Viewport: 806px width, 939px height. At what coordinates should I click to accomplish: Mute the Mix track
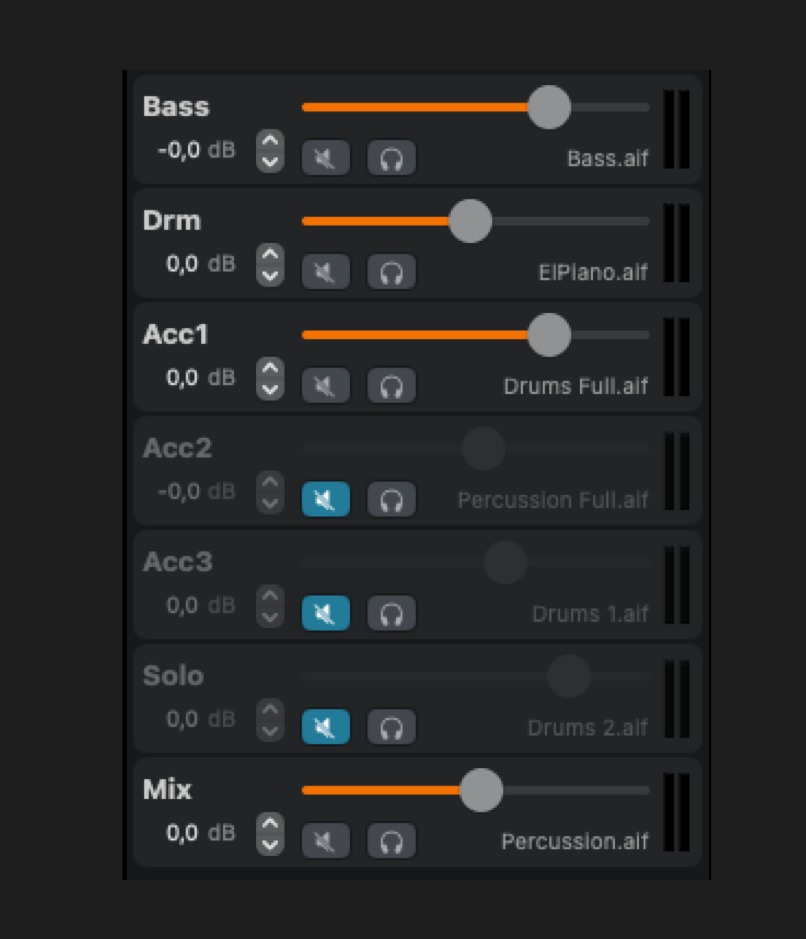click(325, 841)
